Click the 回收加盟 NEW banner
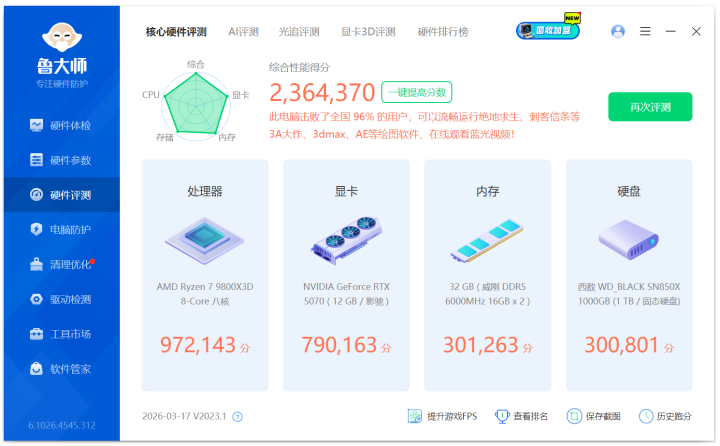 548,29
